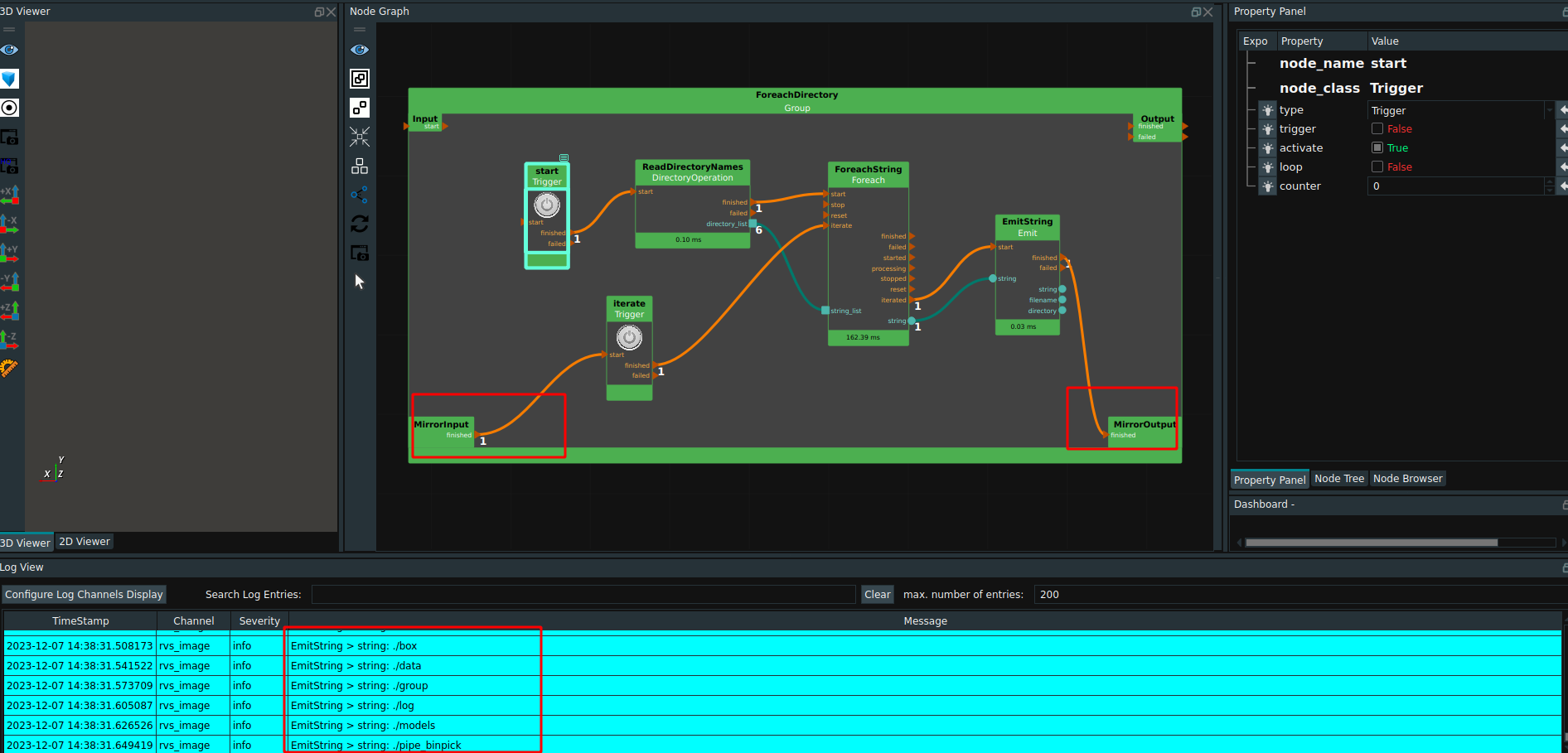Click the power button on start Trigger node
1568x753 pixels.
pyautogui.click(x=547, y=205)
